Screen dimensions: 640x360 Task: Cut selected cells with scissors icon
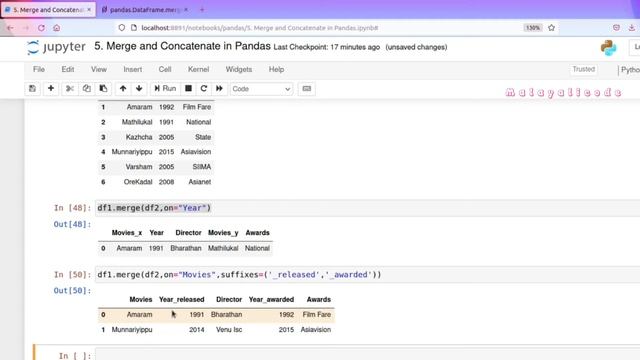point(70,89)
